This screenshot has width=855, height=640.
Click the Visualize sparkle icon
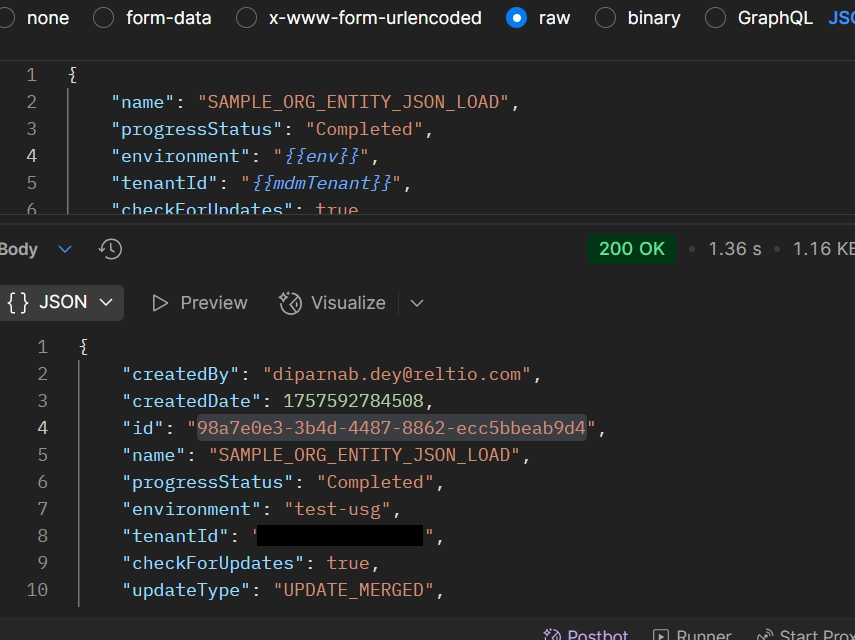(x=290, y=303)
